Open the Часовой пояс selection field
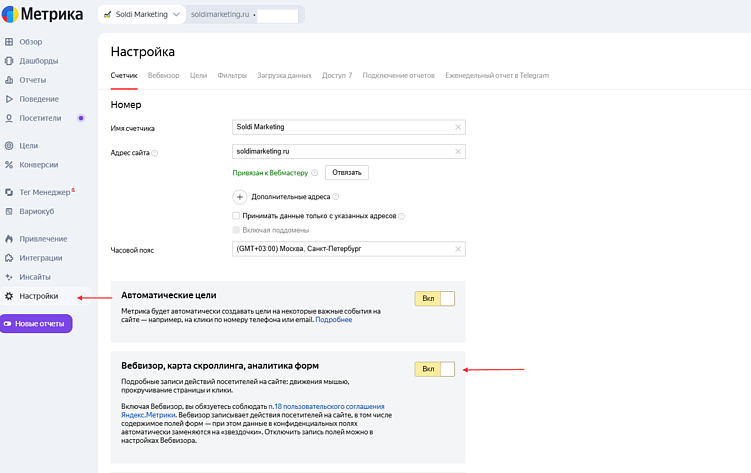The height and width of the screenshot is (473, 751). 349,249
